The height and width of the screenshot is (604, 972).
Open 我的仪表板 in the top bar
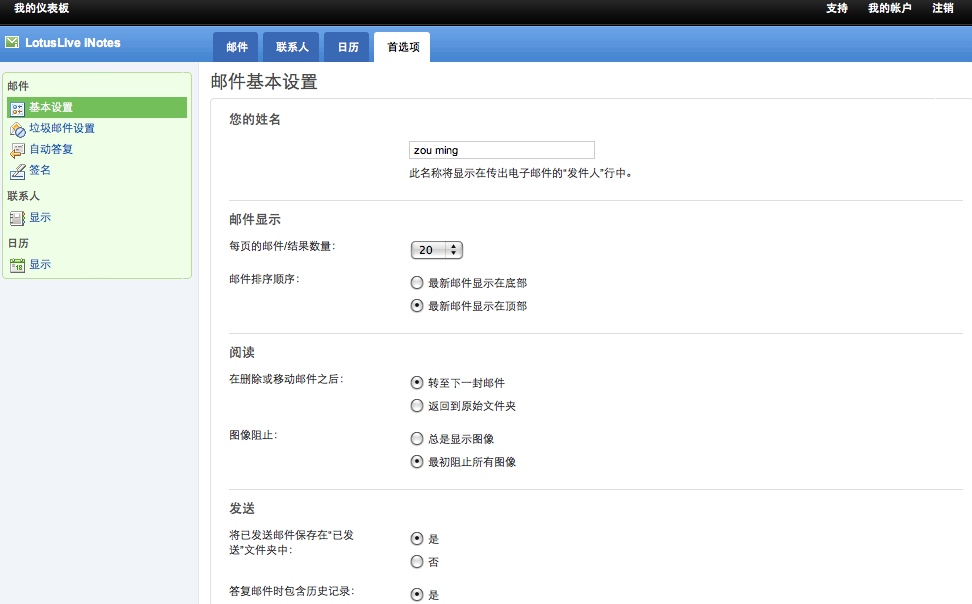click(41, 9)
